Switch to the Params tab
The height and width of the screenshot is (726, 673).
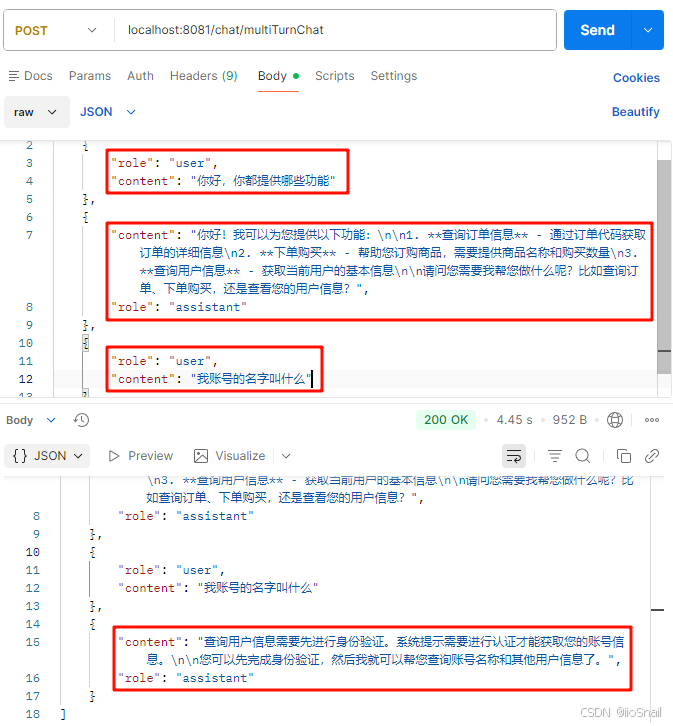[90, 76]
